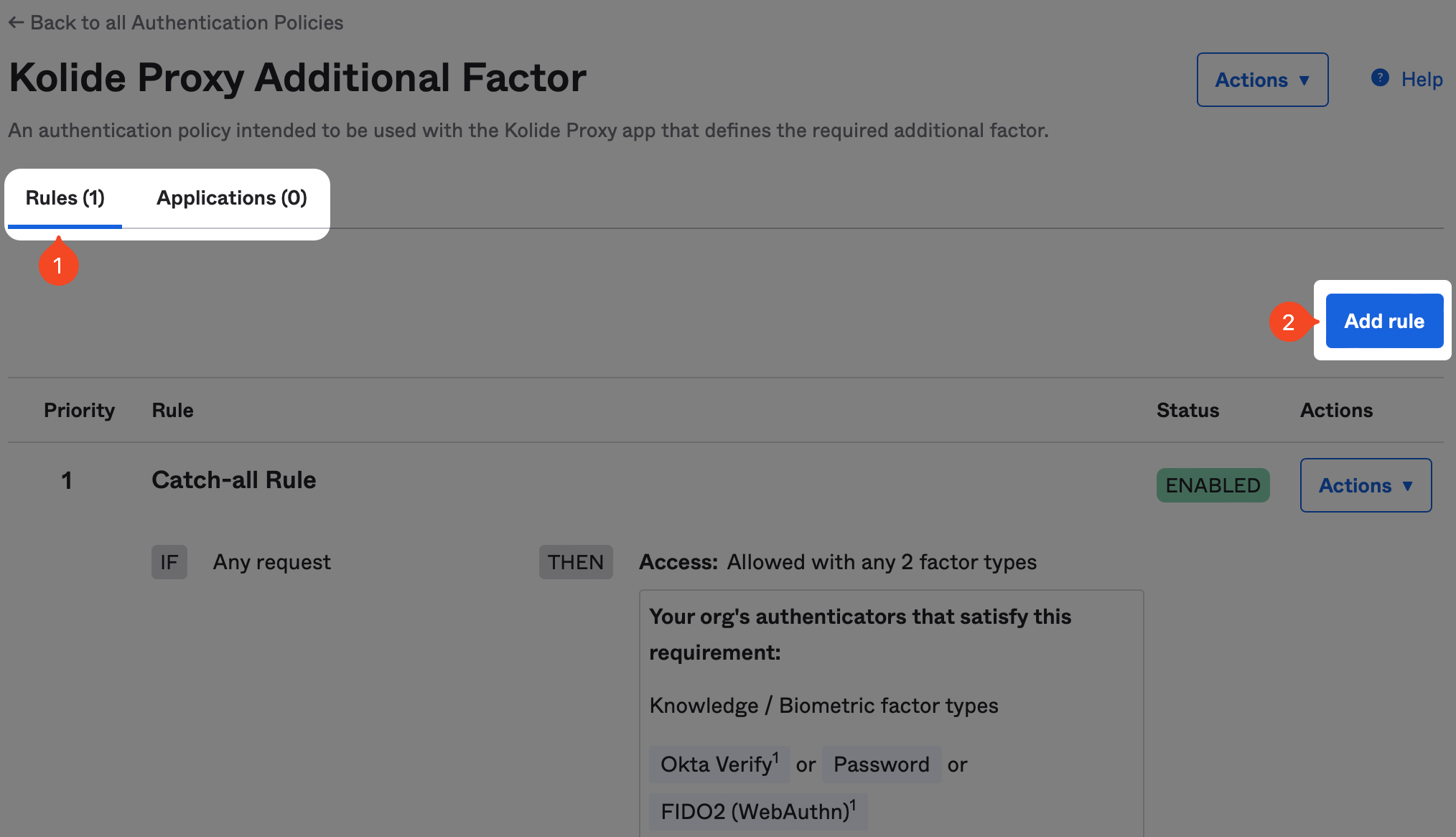This screenshot has height=837, width=1456.
Task: Click the red step 1 marker
Action: tap(58, 264)
